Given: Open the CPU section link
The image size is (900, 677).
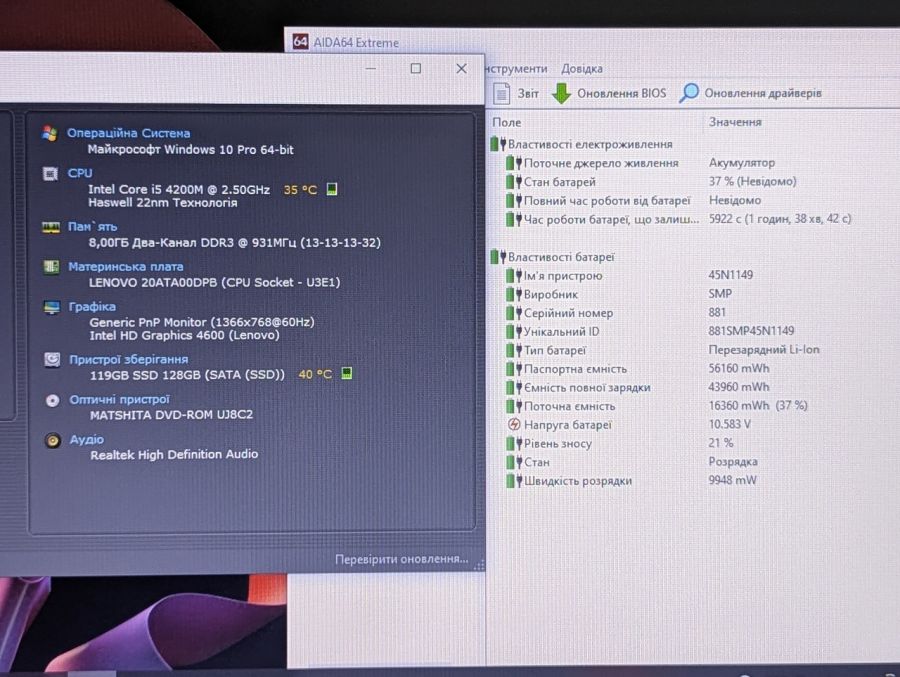Looking at the screenshot, I should click(79, 173).
